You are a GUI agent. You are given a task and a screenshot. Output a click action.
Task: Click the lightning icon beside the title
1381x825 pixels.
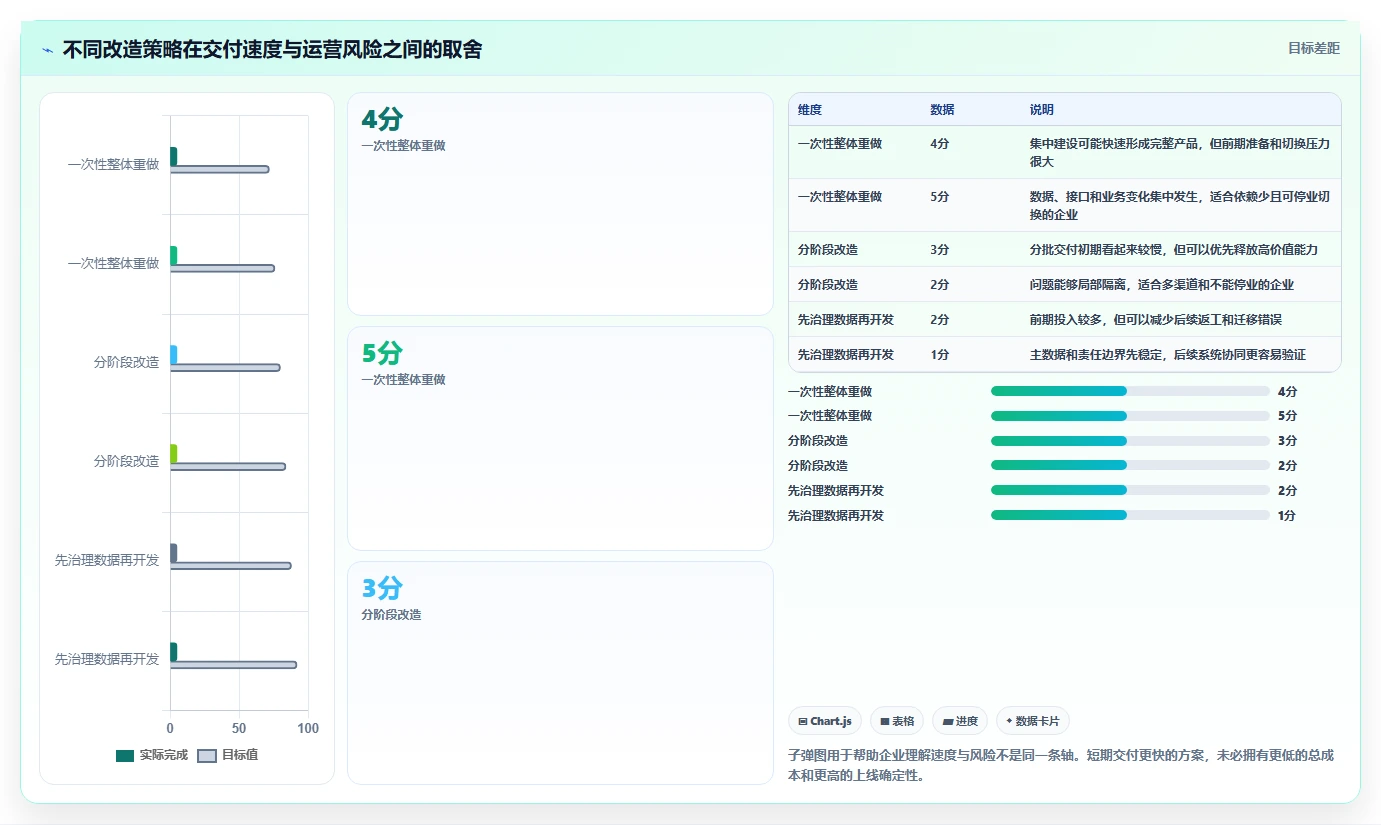[x=48, y=50]
